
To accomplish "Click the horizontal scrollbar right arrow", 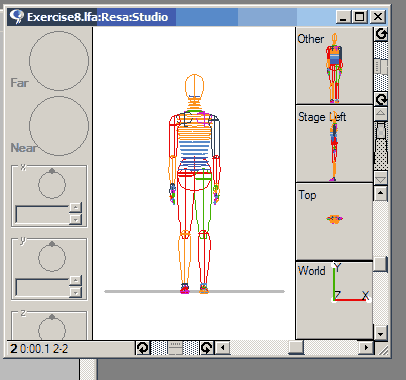I will (x=366, y=348).
